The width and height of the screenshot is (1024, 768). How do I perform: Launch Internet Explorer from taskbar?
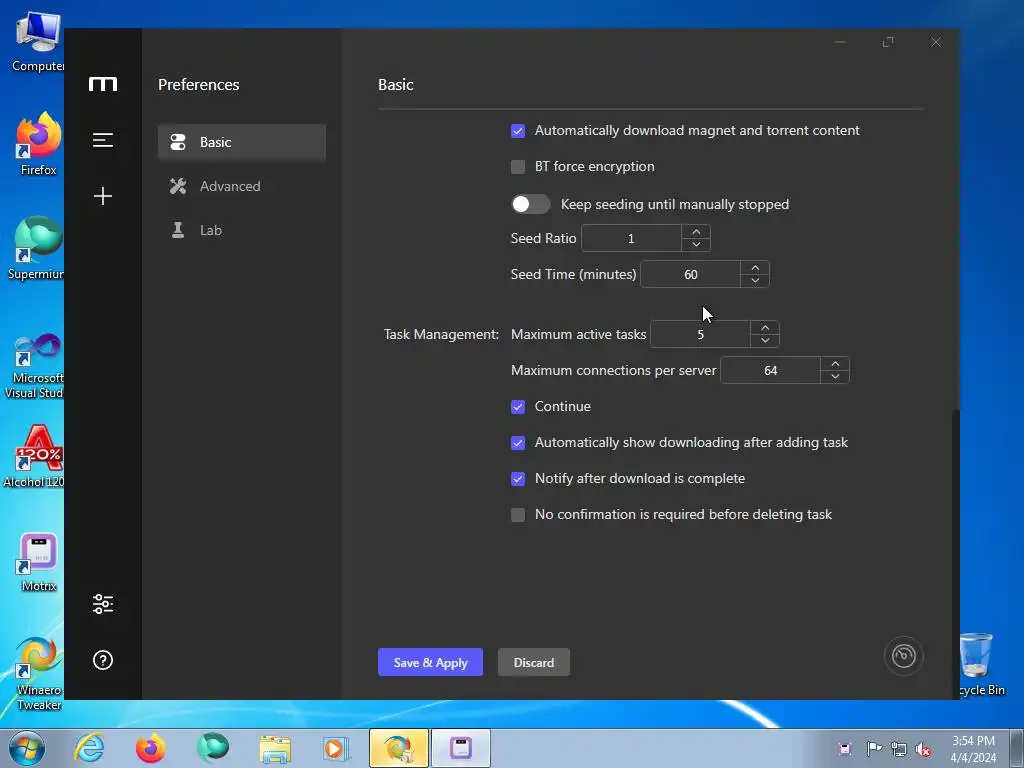(89, 748)
